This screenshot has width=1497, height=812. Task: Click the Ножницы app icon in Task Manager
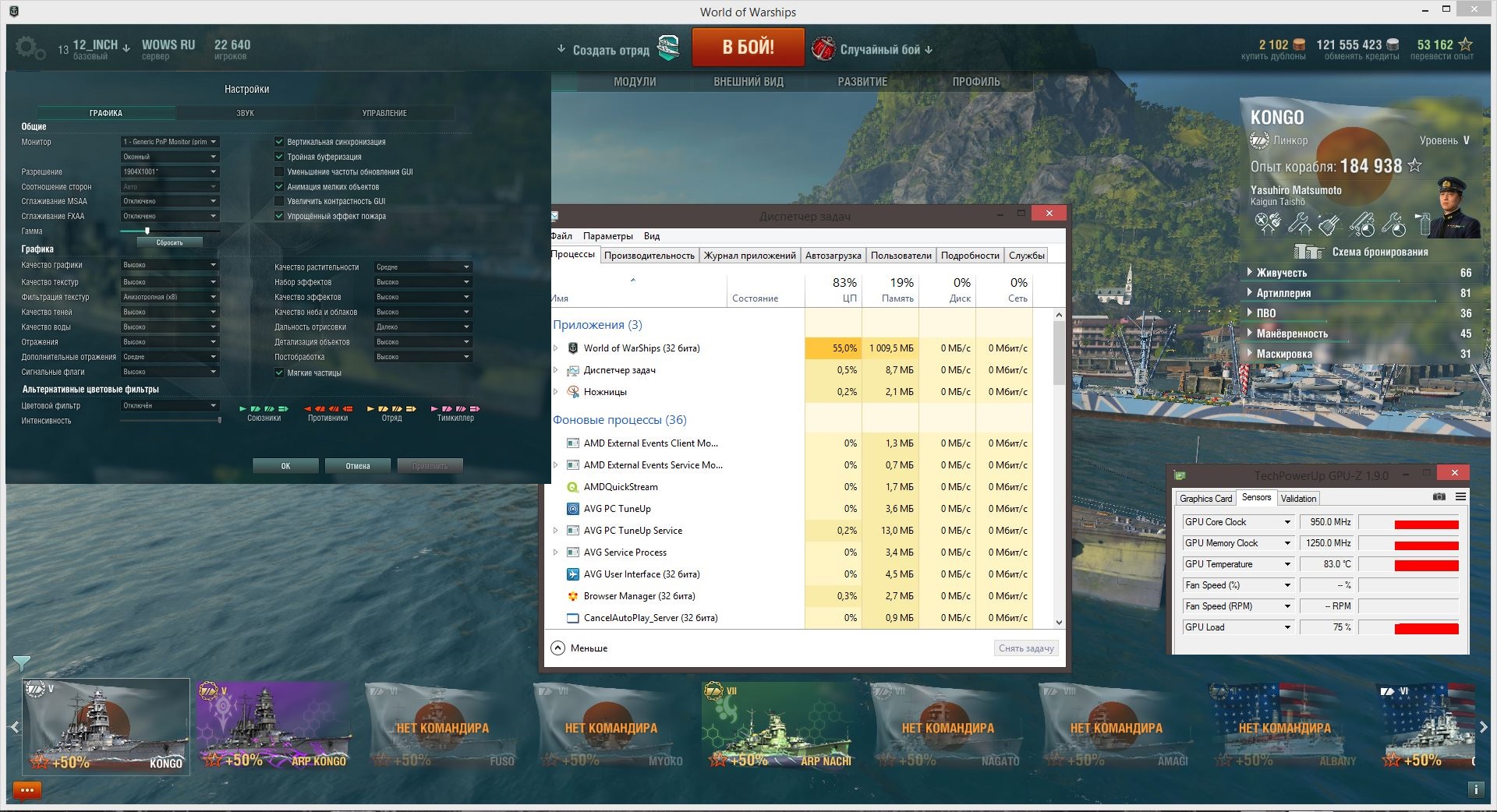(573, 392)
